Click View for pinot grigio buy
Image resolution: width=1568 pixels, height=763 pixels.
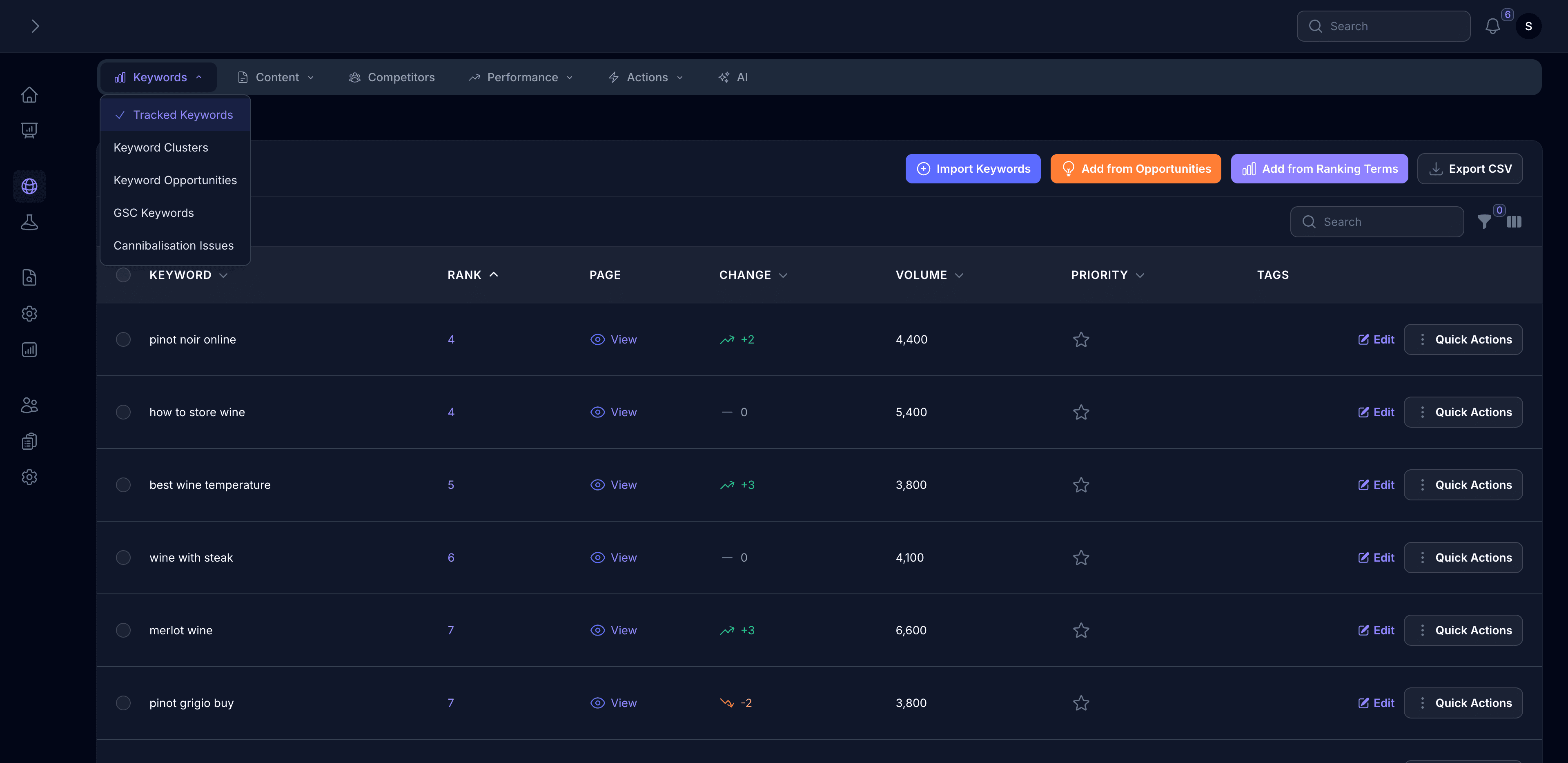tap(614, 703)
